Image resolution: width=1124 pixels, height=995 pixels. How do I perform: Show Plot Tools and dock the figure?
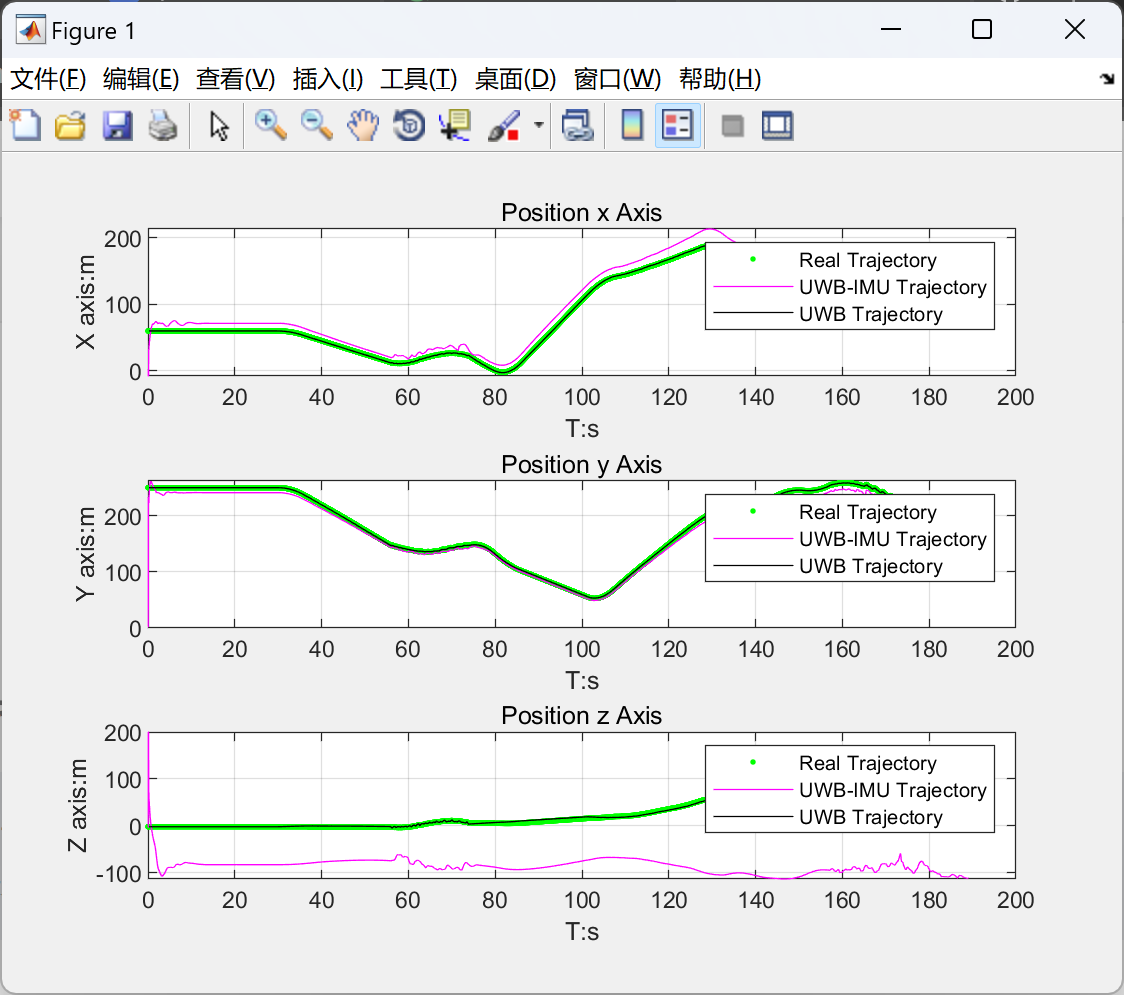coord(778,125)
